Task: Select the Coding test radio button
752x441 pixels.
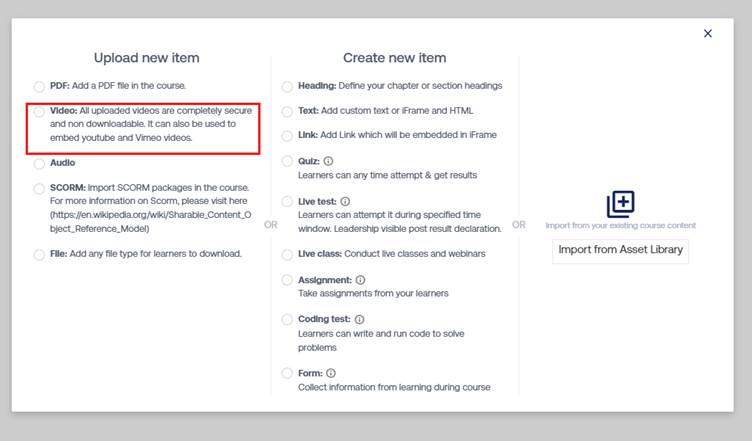Action: click(288, 320)
